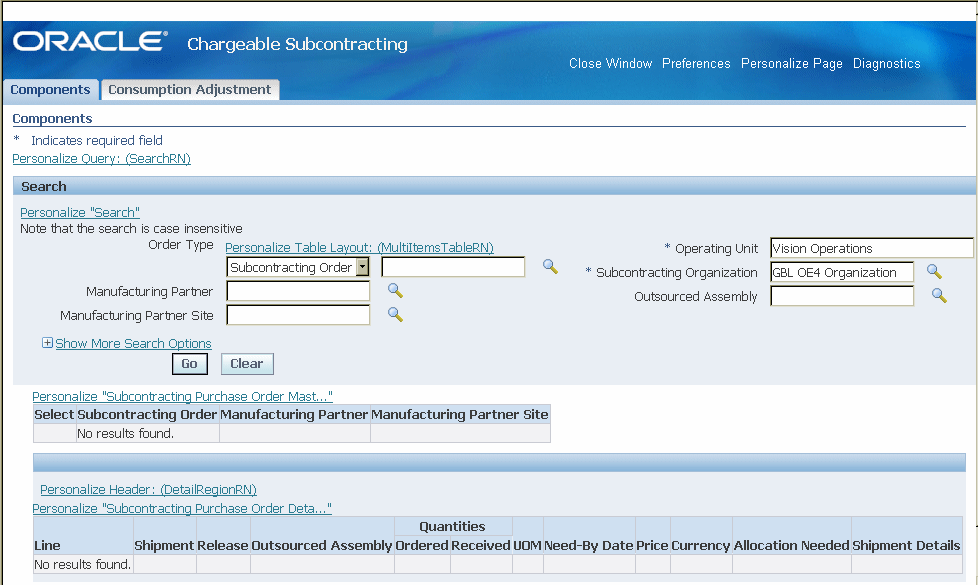Click the Outsourced Assembly field
Screen dimensions: 978x585
pyautogui.click(x=842, y=296)
